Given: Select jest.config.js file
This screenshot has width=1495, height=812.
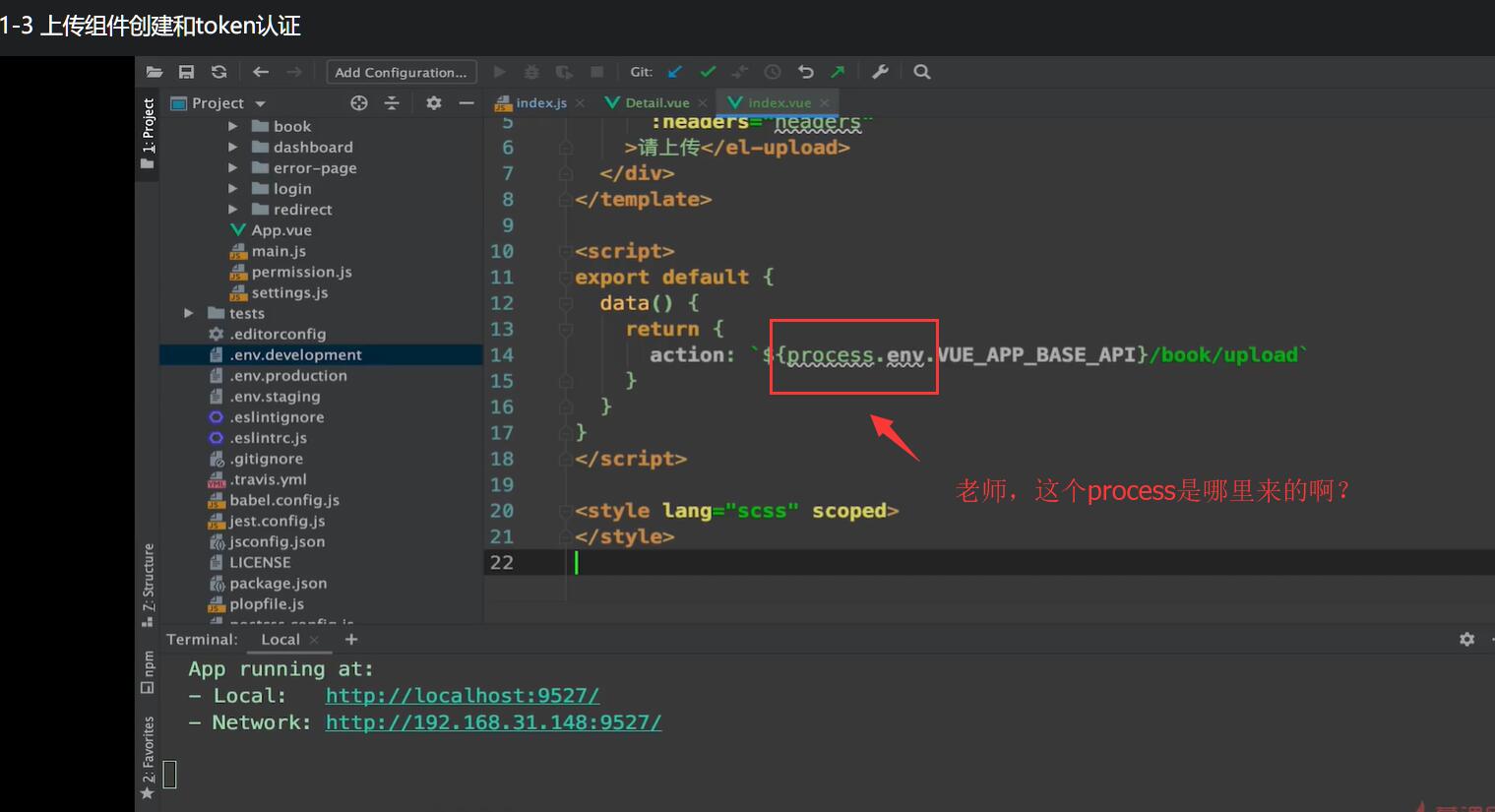Looking at the screenshot, I should (x=277, y=521).
